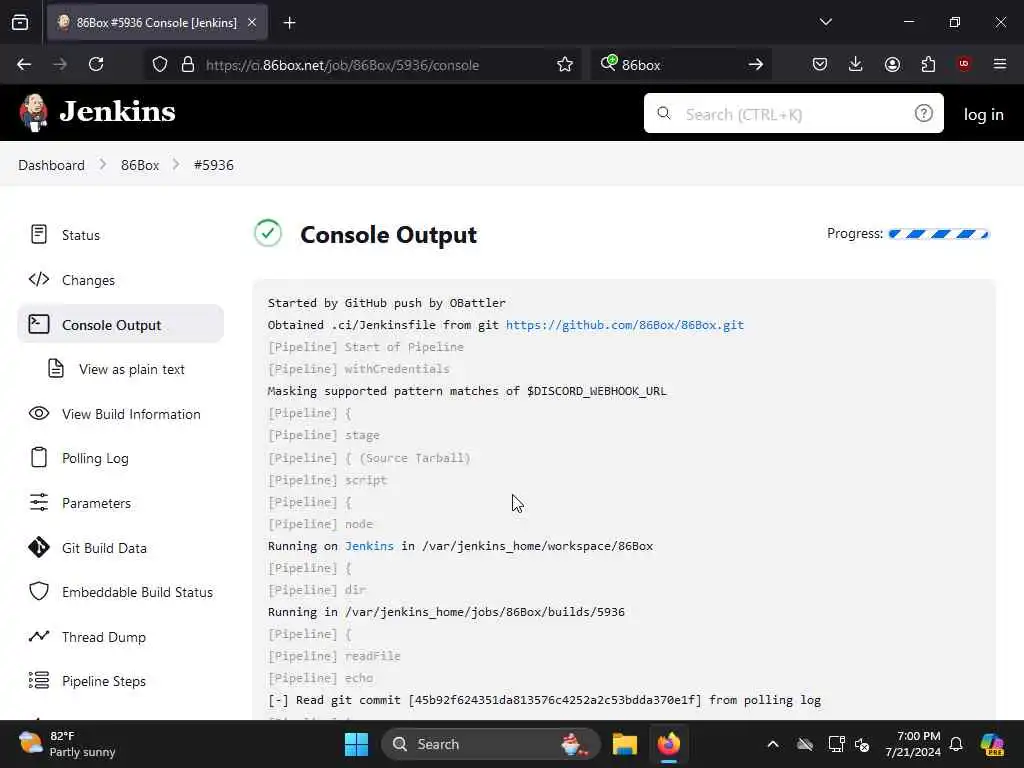Open the Status page icon
This screenshot has width=1024, height=768.
tap(39, 234)
